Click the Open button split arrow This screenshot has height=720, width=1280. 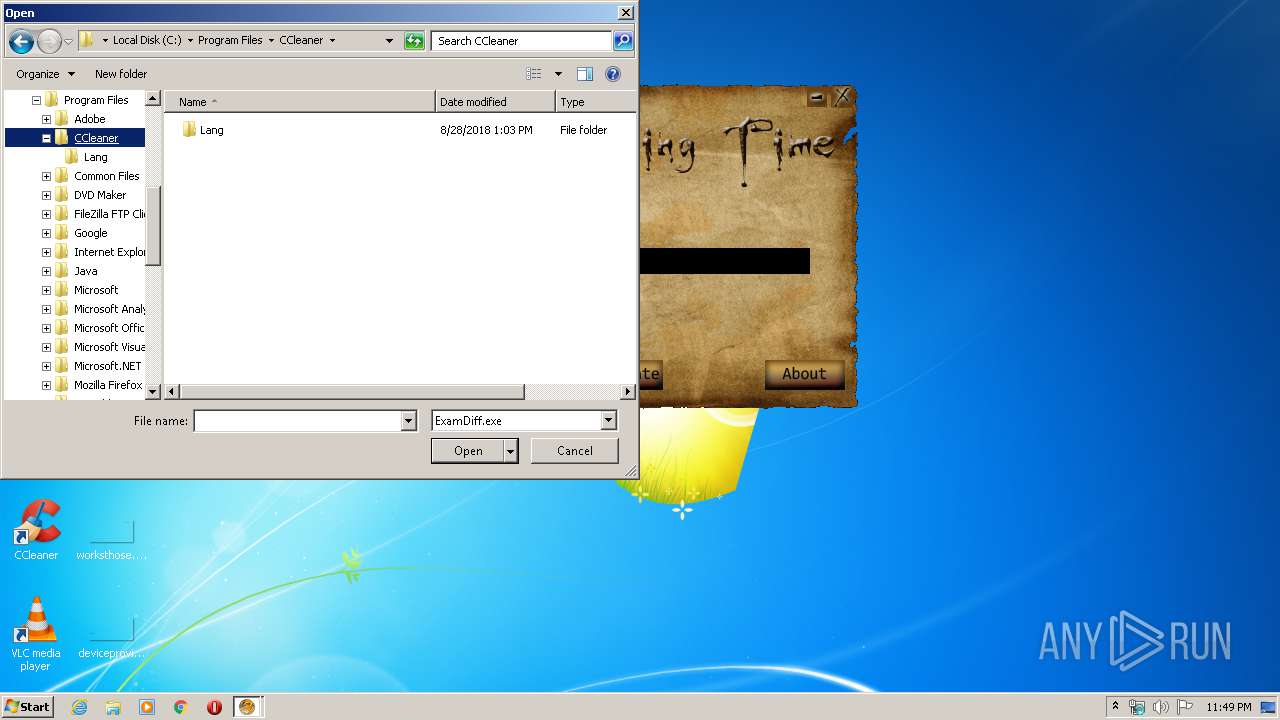click(x=511, y=451)
